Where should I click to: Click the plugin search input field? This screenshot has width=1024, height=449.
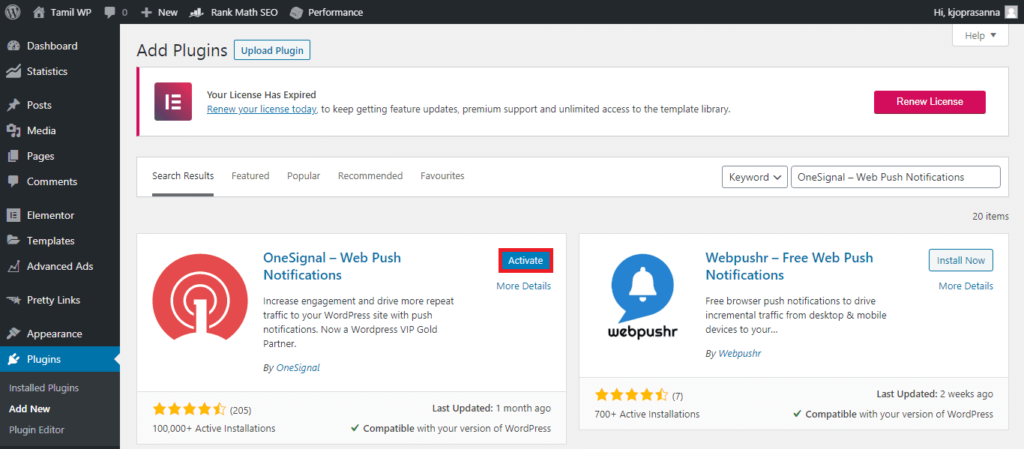[895, 177]
